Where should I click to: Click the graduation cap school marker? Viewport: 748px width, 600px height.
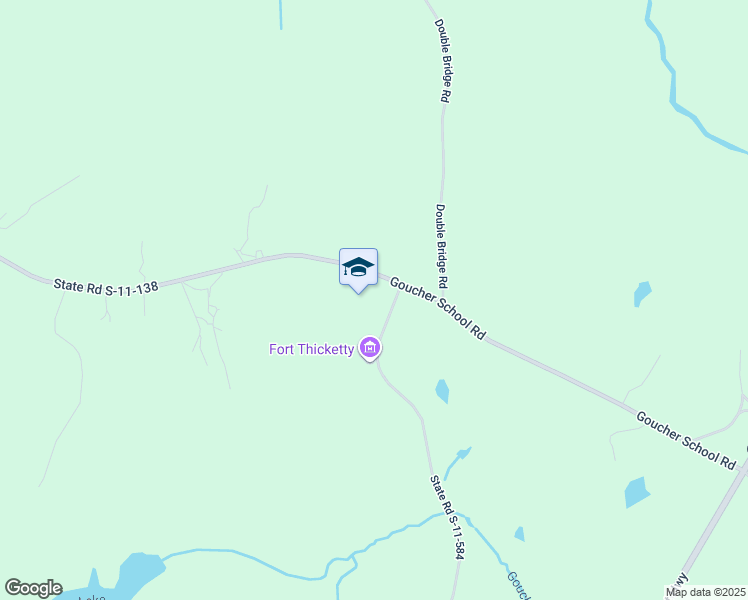[358, 270]
